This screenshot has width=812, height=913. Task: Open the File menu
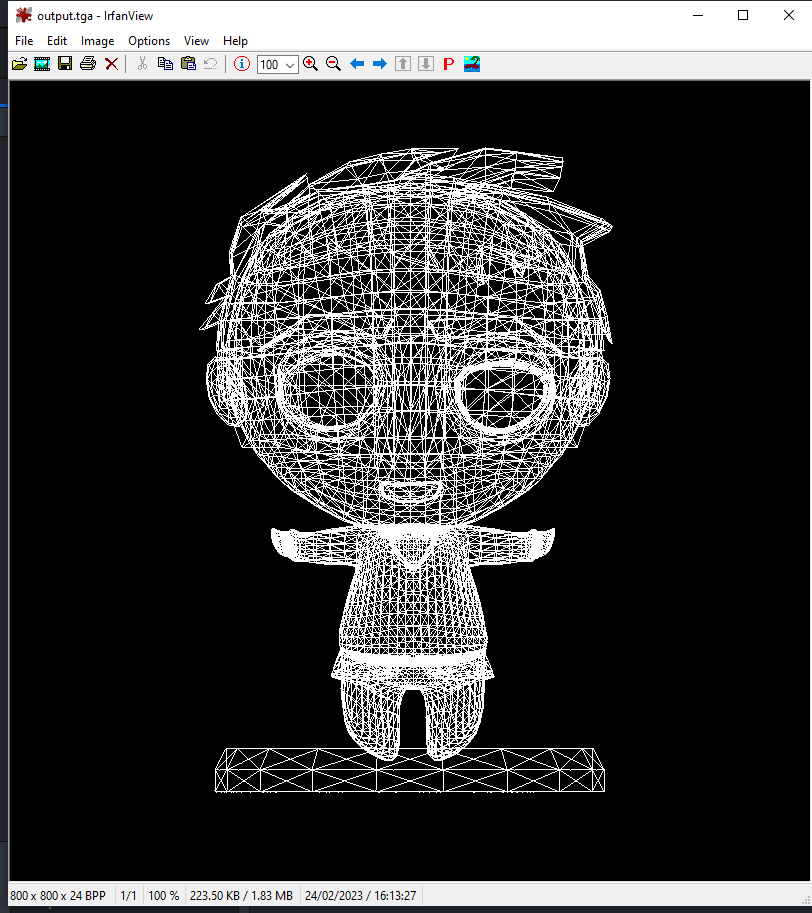23,41
